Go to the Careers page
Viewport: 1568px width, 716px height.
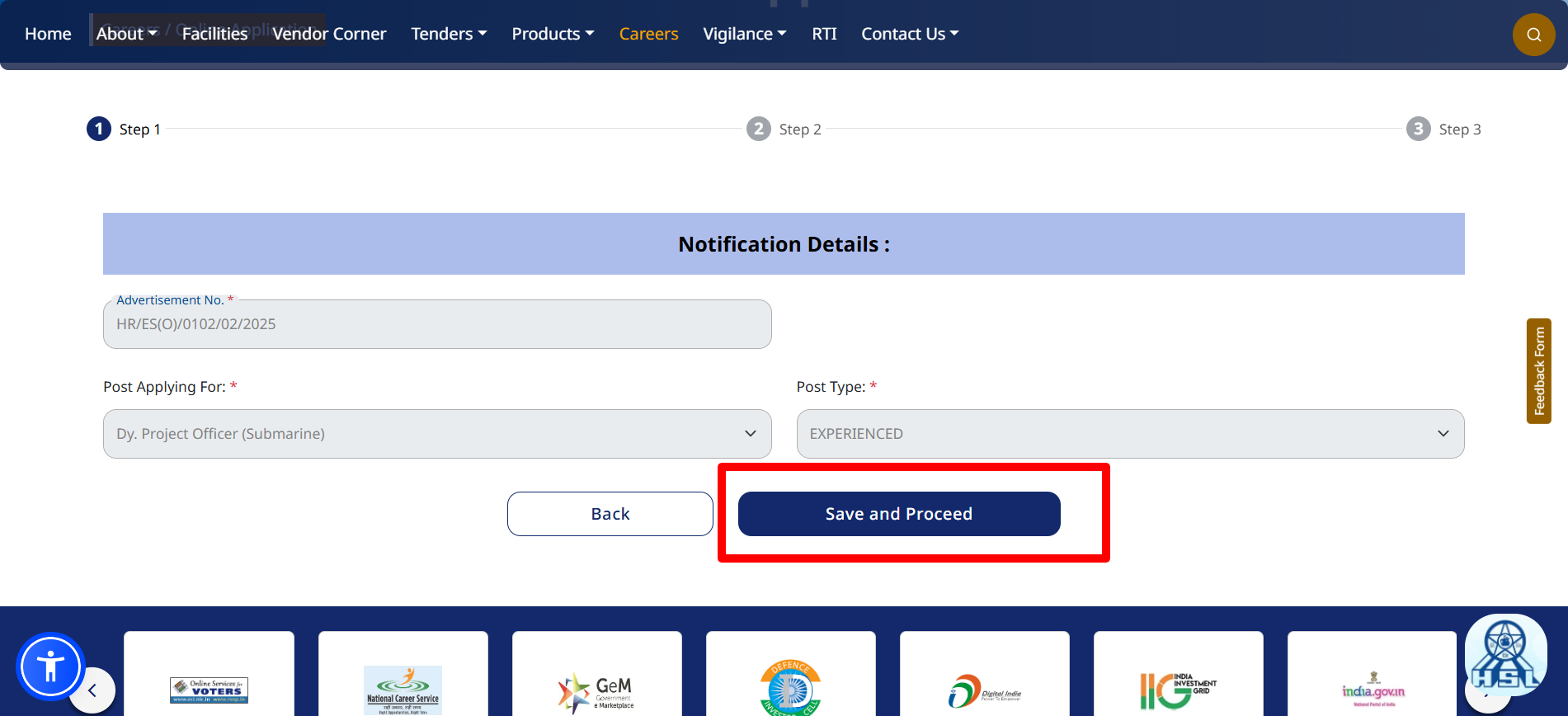pos(648,34)
